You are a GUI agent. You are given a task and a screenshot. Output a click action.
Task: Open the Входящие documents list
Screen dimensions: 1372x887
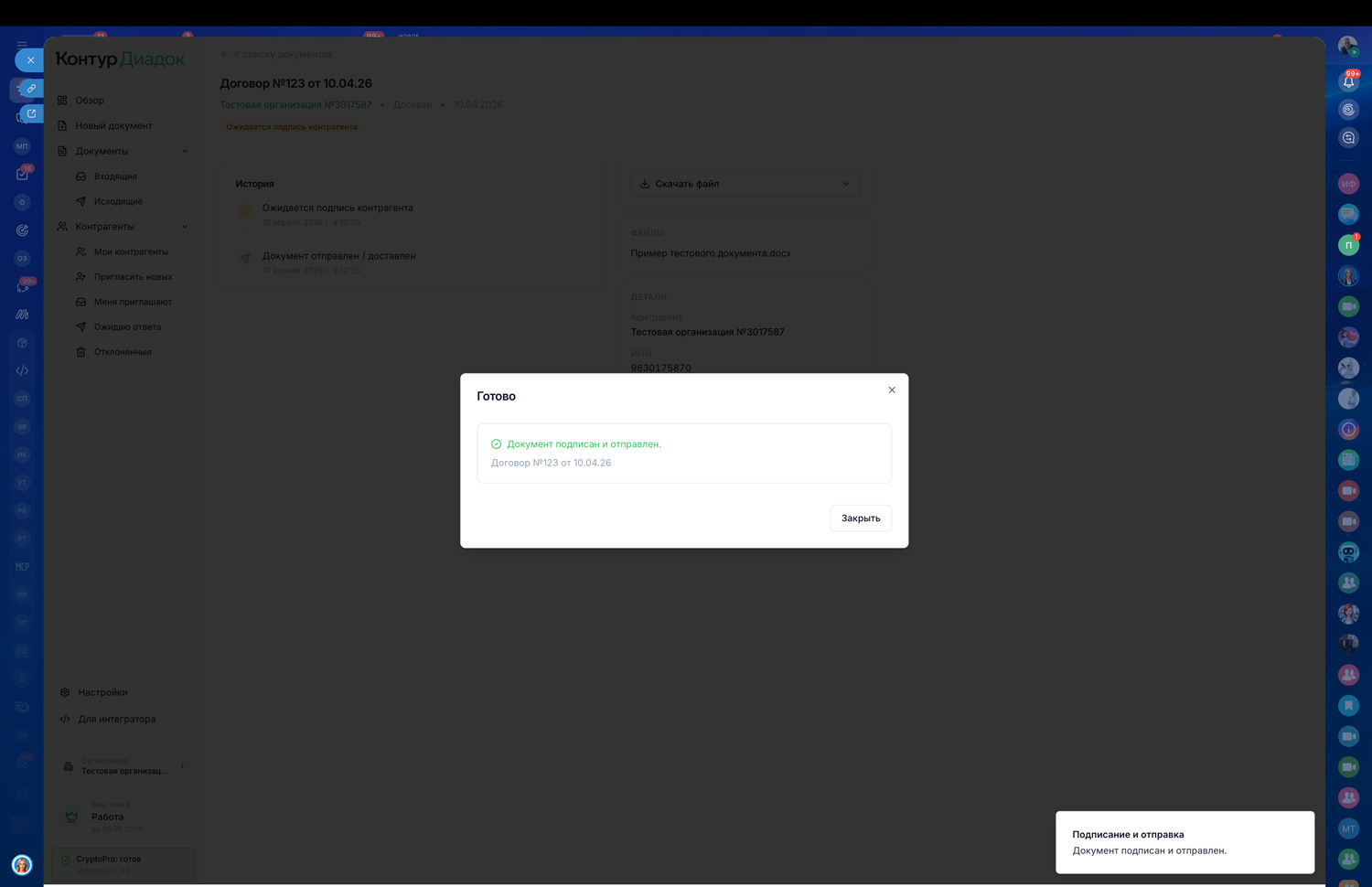click(x=115, y=176)
